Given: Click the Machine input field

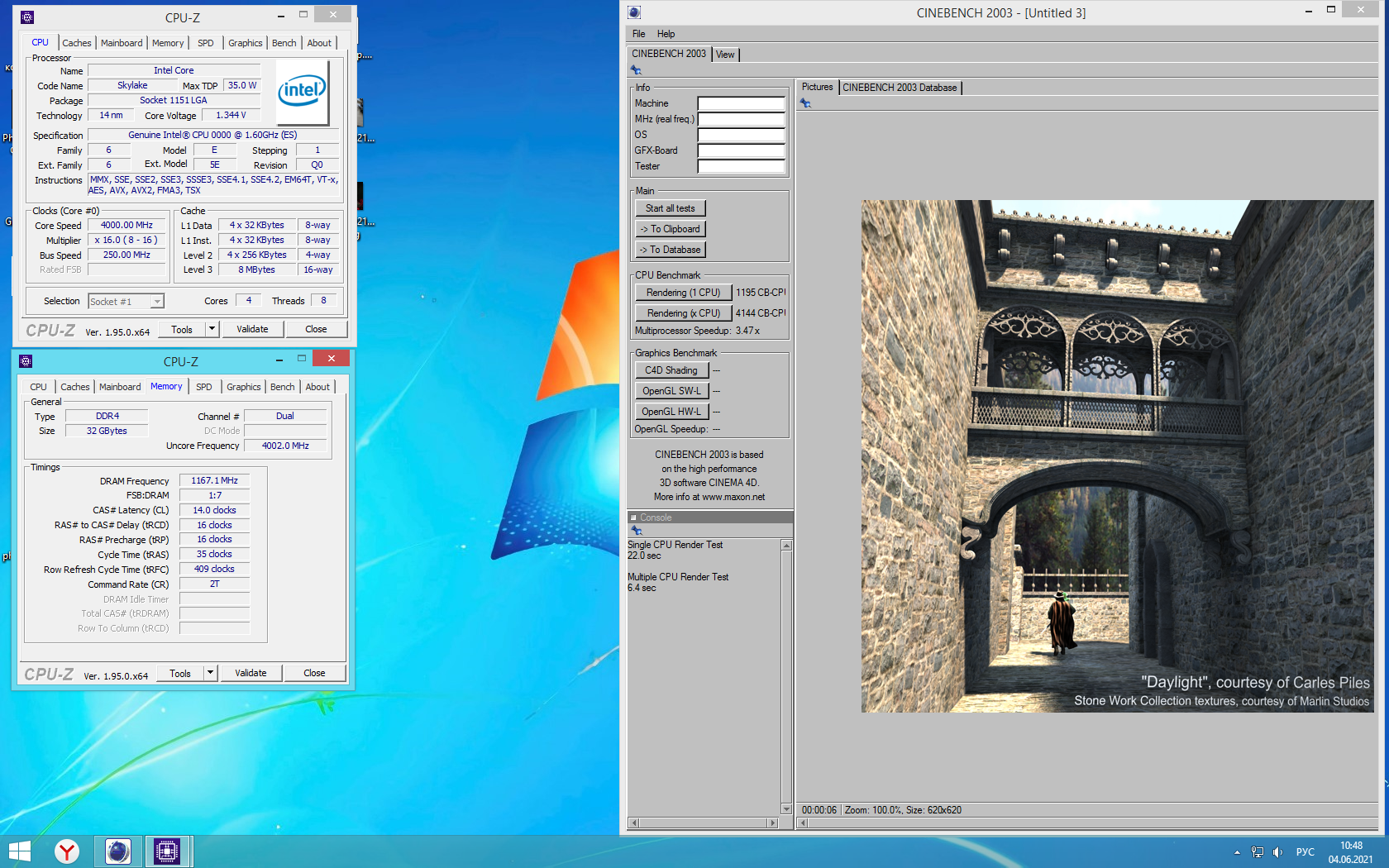Looking at the screenshot, I should point(741,103).
